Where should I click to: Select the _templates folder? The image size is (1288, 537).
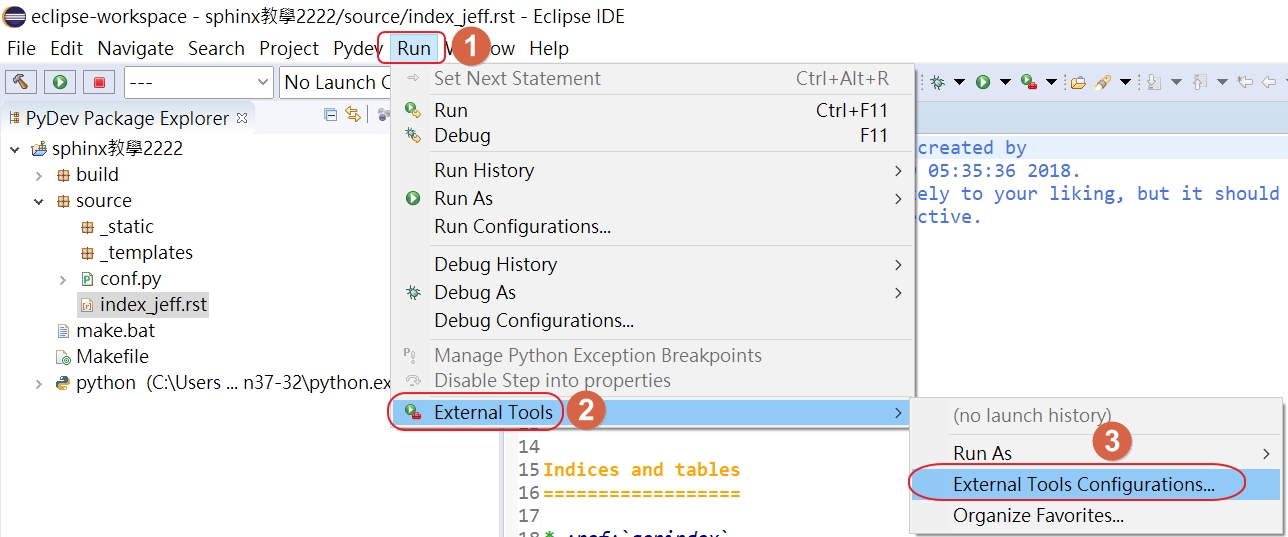(x=136, y=253)
